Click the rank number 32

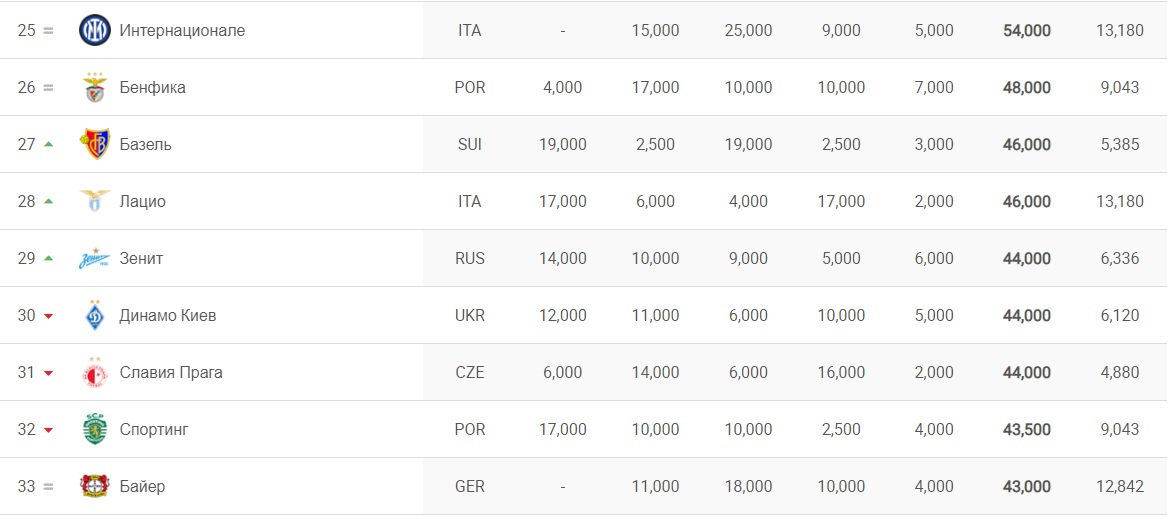(26, 430)
